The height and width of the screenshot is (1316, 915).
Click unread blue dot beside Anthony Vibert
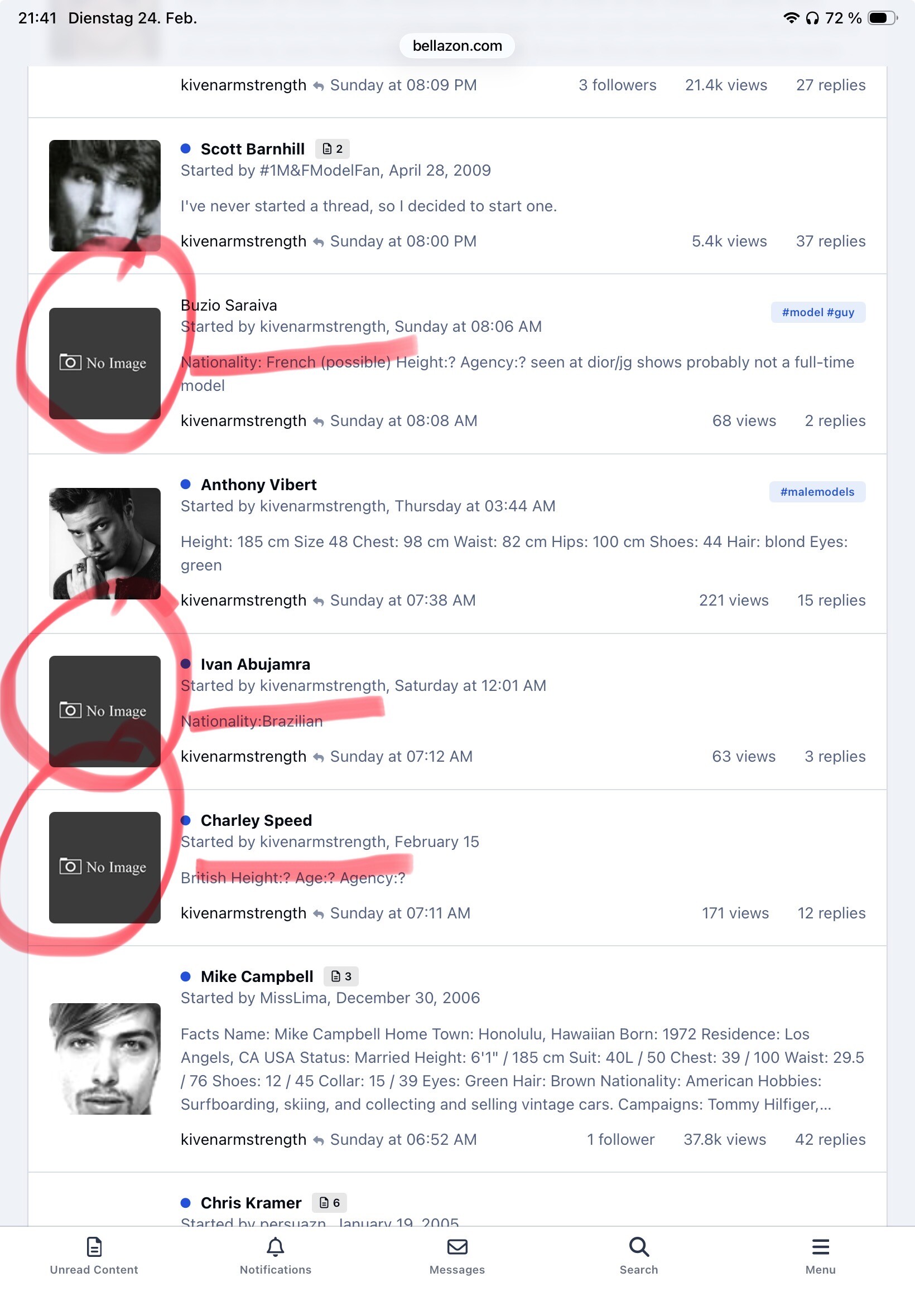186,485
